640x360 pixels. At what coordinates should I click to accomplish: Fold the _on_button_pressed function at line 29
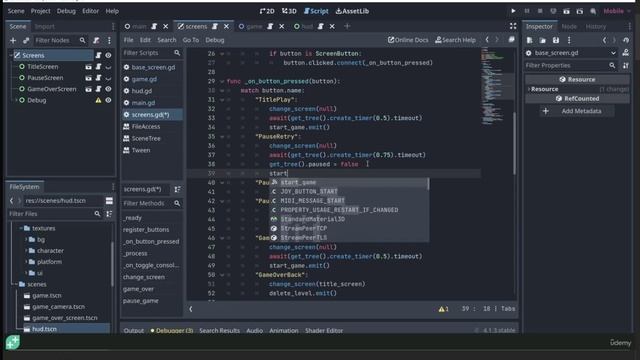pyautogui.click(x=222, y=81)
